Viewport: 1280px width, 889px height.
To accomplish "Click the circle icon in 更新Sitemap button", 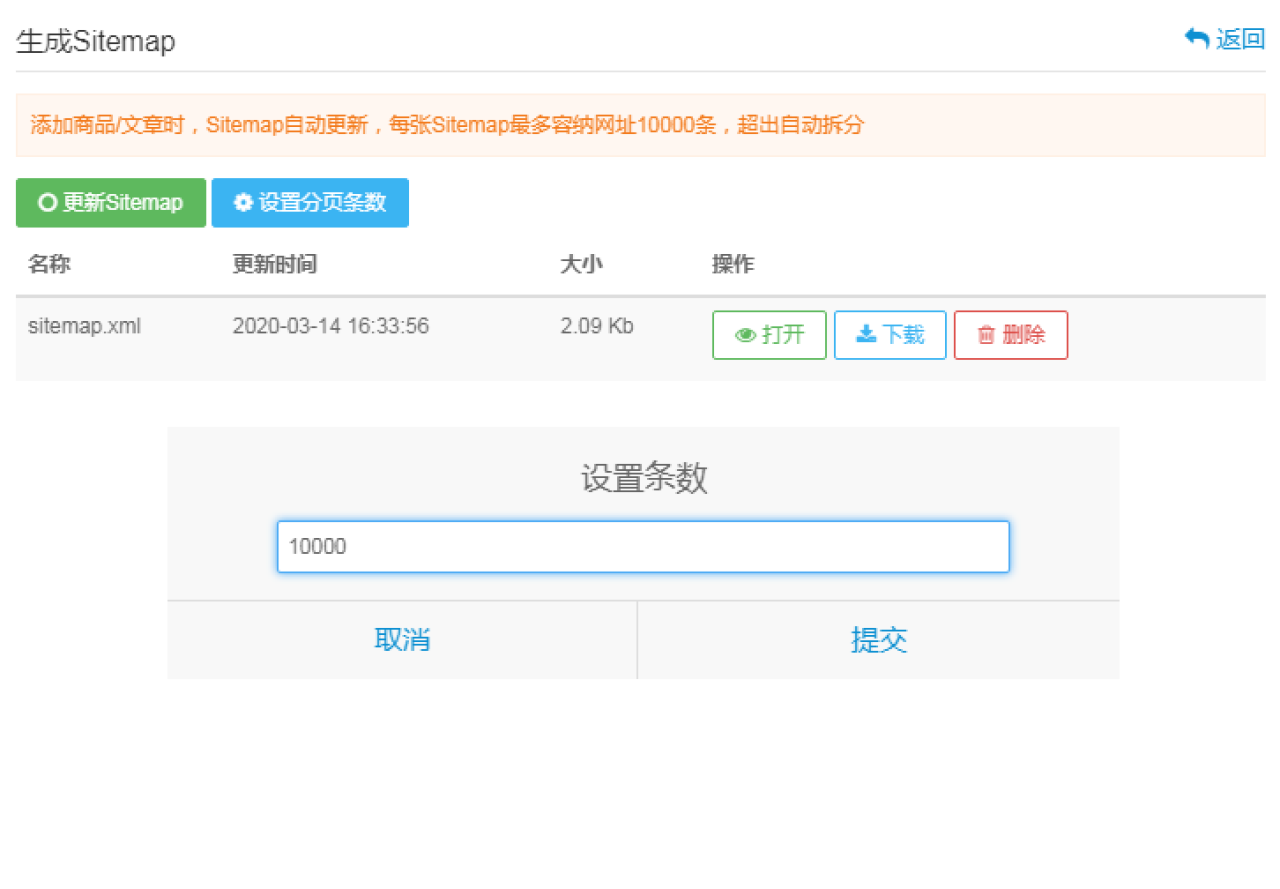I will pos(46,203).
